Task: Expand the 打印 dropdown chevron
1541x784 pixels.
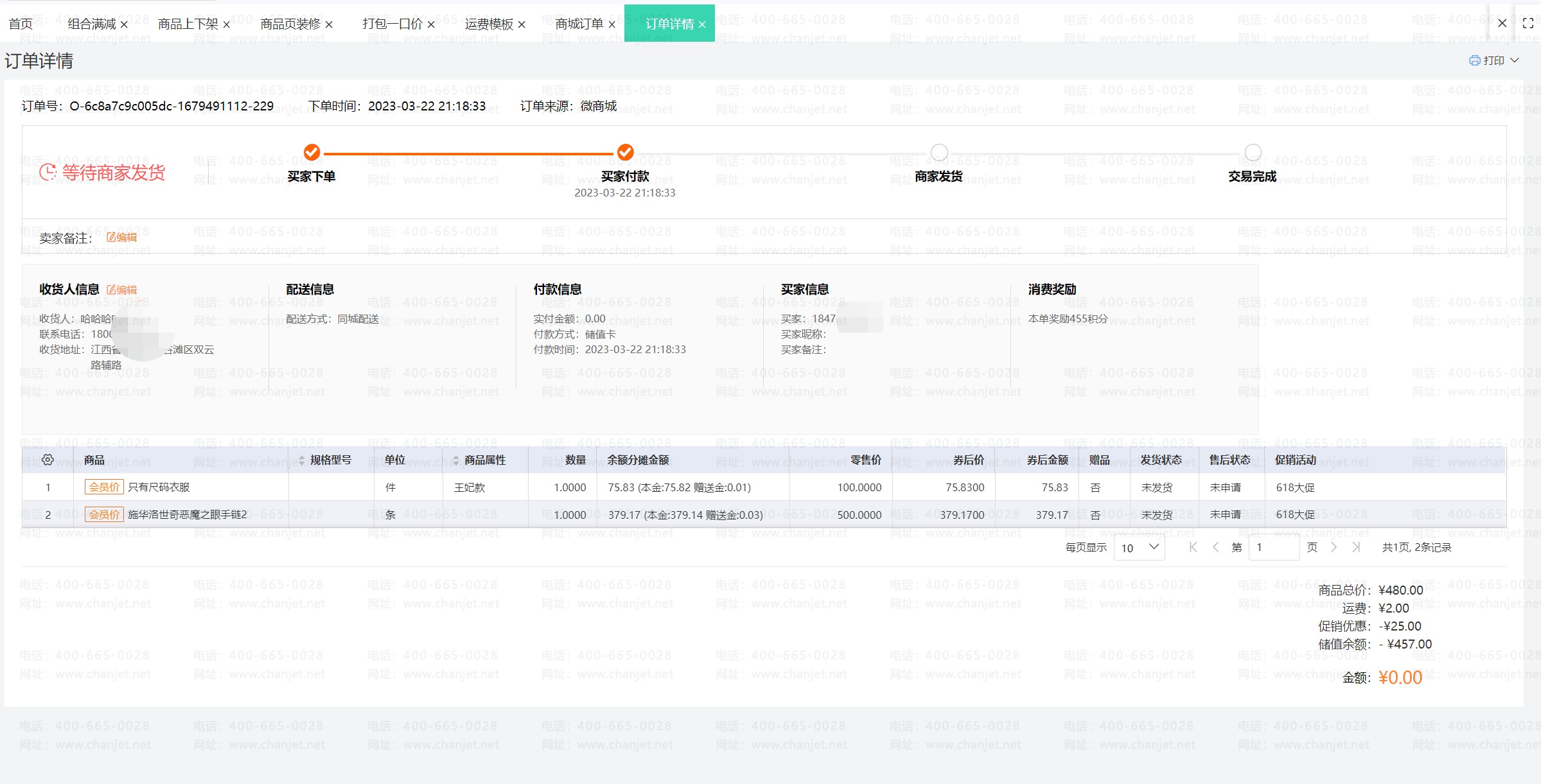Action: click(1515, 60)
